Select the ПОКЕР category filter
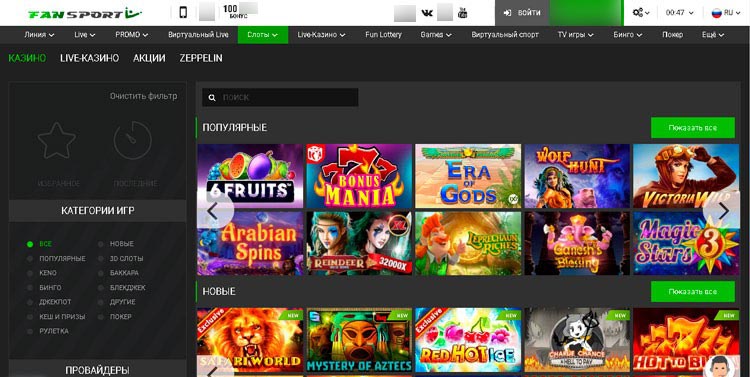The height and width of the screenshot is (377, 750). 115,317
